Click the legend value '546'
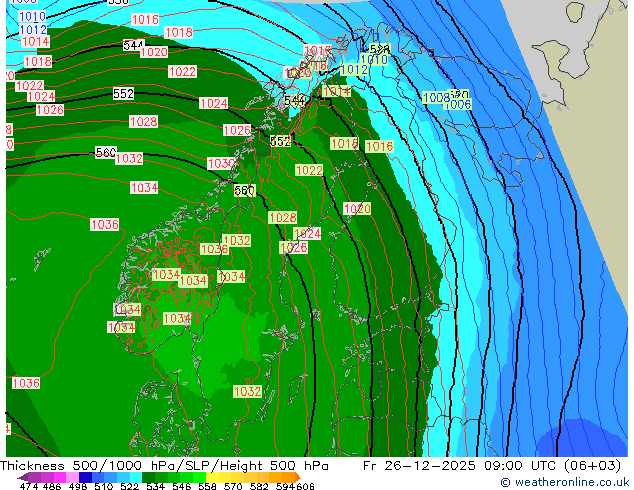This screenshot has width=634, height=490. pos(181,486)
